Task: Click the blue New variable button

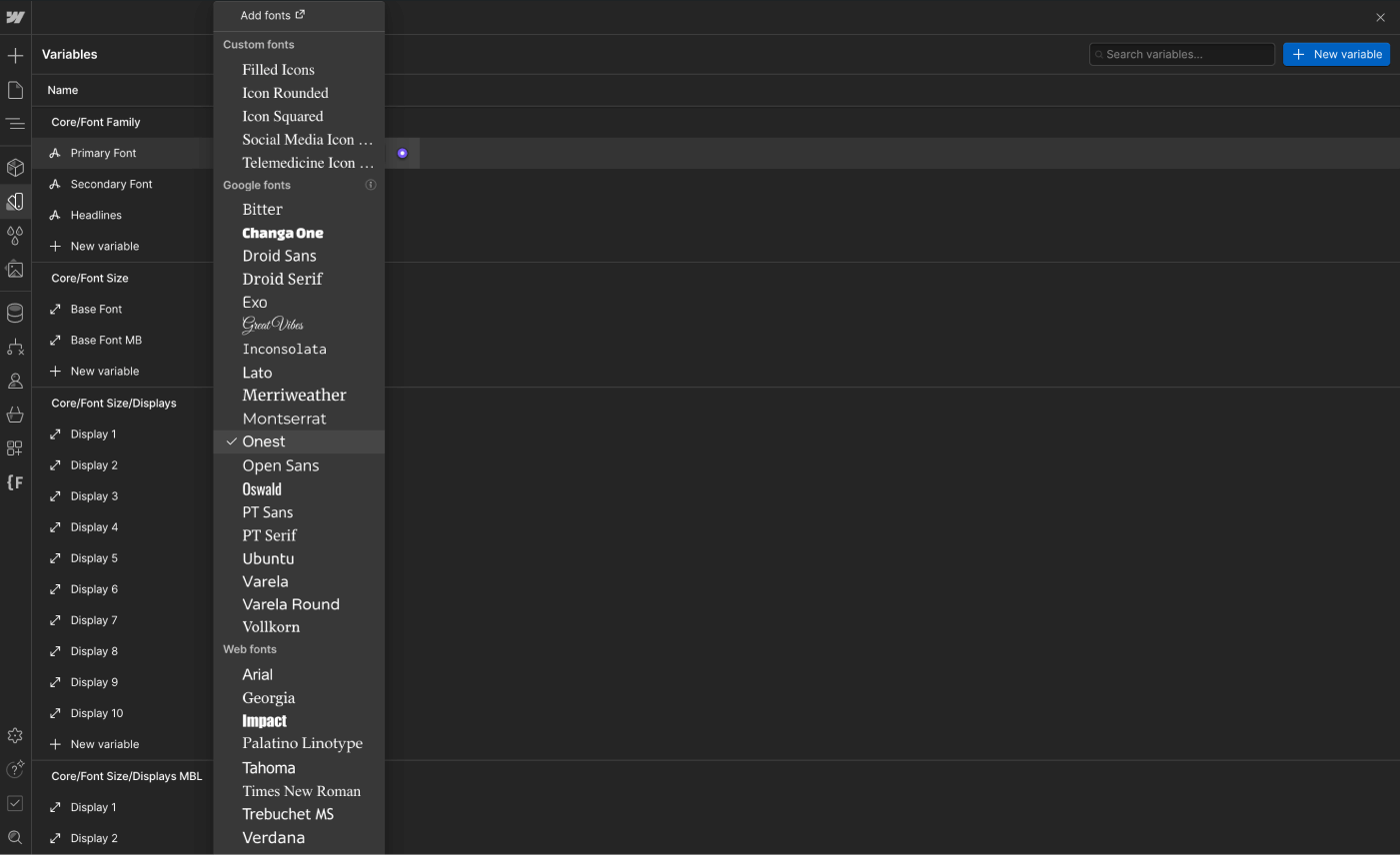Action: 1336,54
